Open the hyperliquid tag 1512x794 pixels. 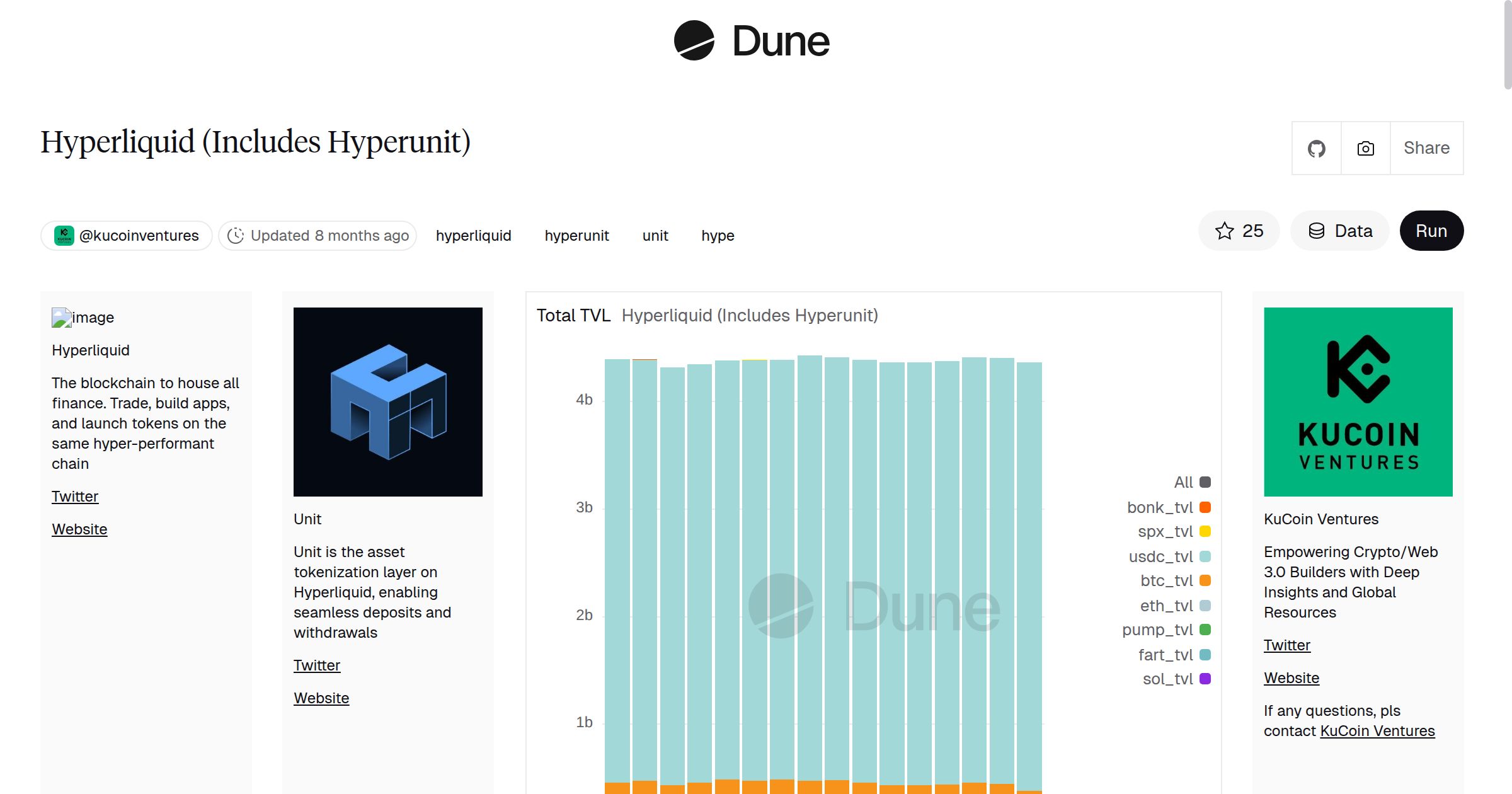[x=473, y=236]
